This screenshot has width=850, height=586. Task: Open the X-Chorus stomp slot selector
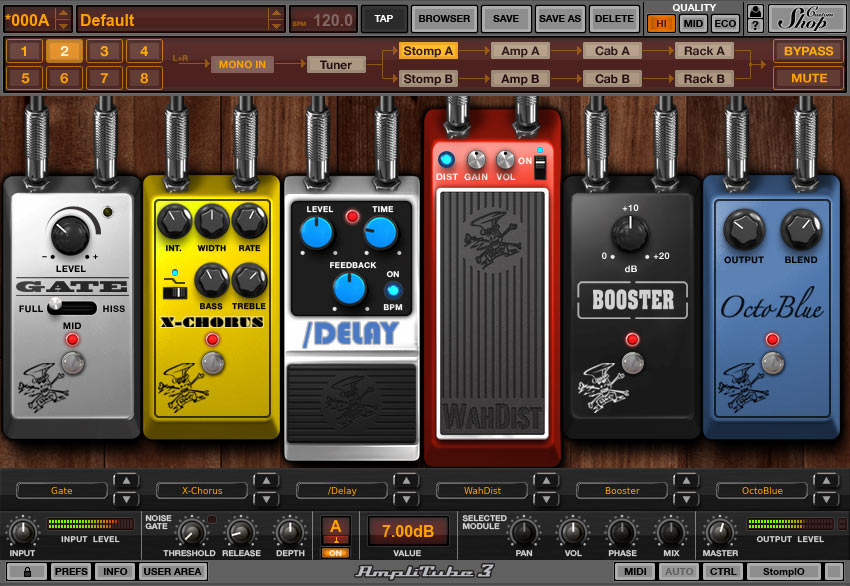(202, 491)
